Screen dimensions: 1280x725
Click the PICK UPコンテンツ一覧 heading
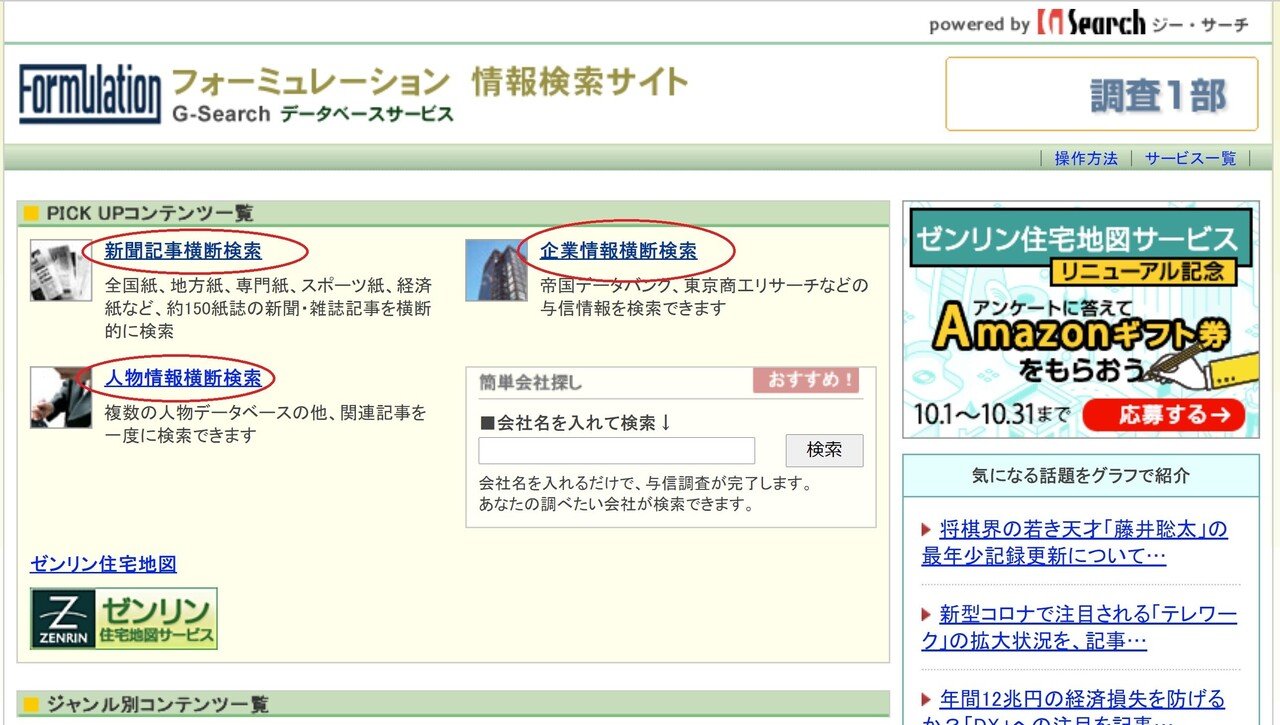[149, 213]
